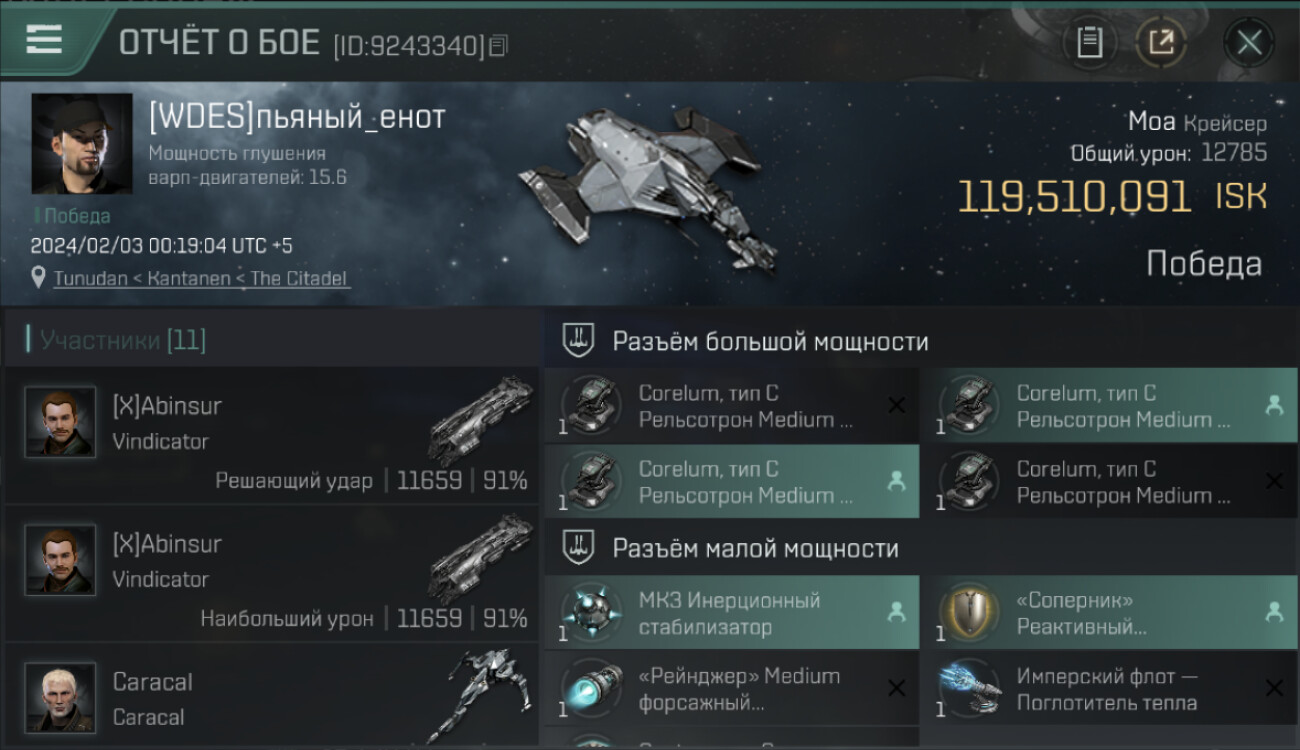Viewport: 1300px width, 750px height.
Task: Select «Соперник» Реактивный shield module icon
Action: click(969, 613)
